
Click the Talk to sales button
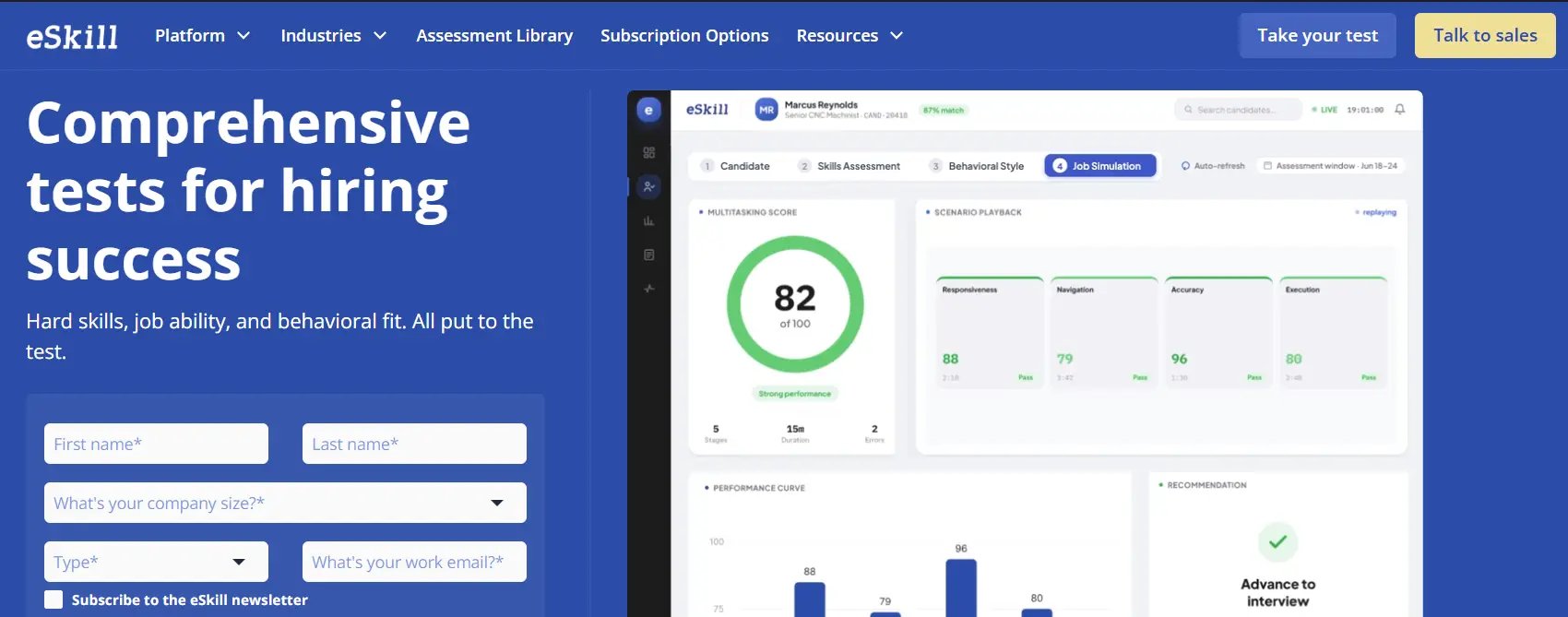pyautogui.click(x=1485, y=36)
